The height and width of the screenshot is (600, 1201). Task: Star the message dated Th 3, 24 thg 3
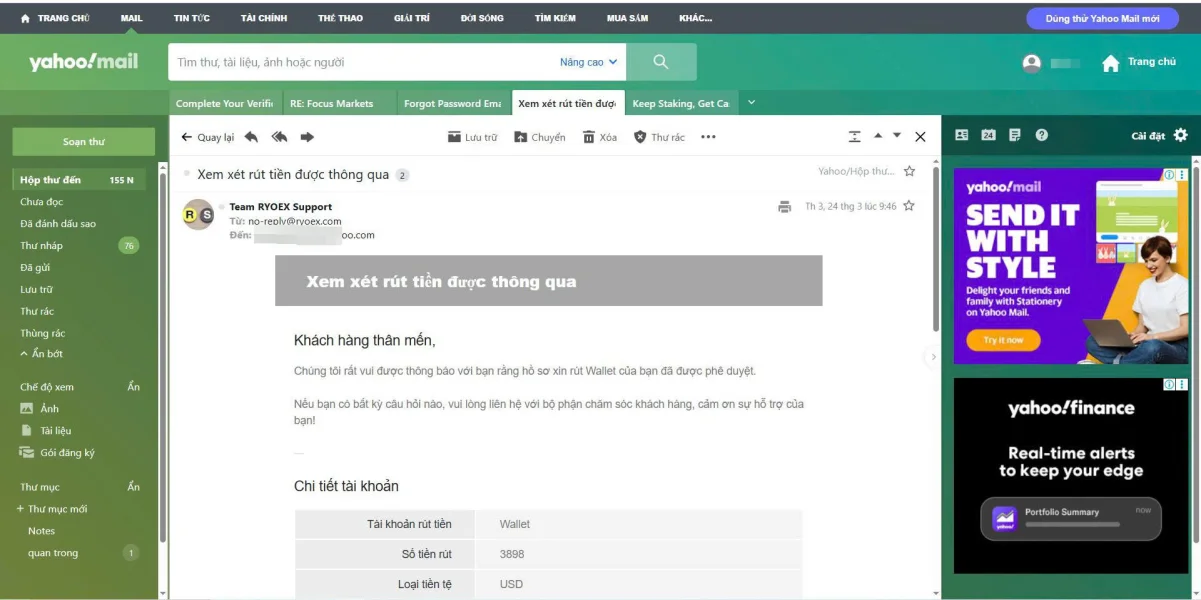[x=909, y=206]
